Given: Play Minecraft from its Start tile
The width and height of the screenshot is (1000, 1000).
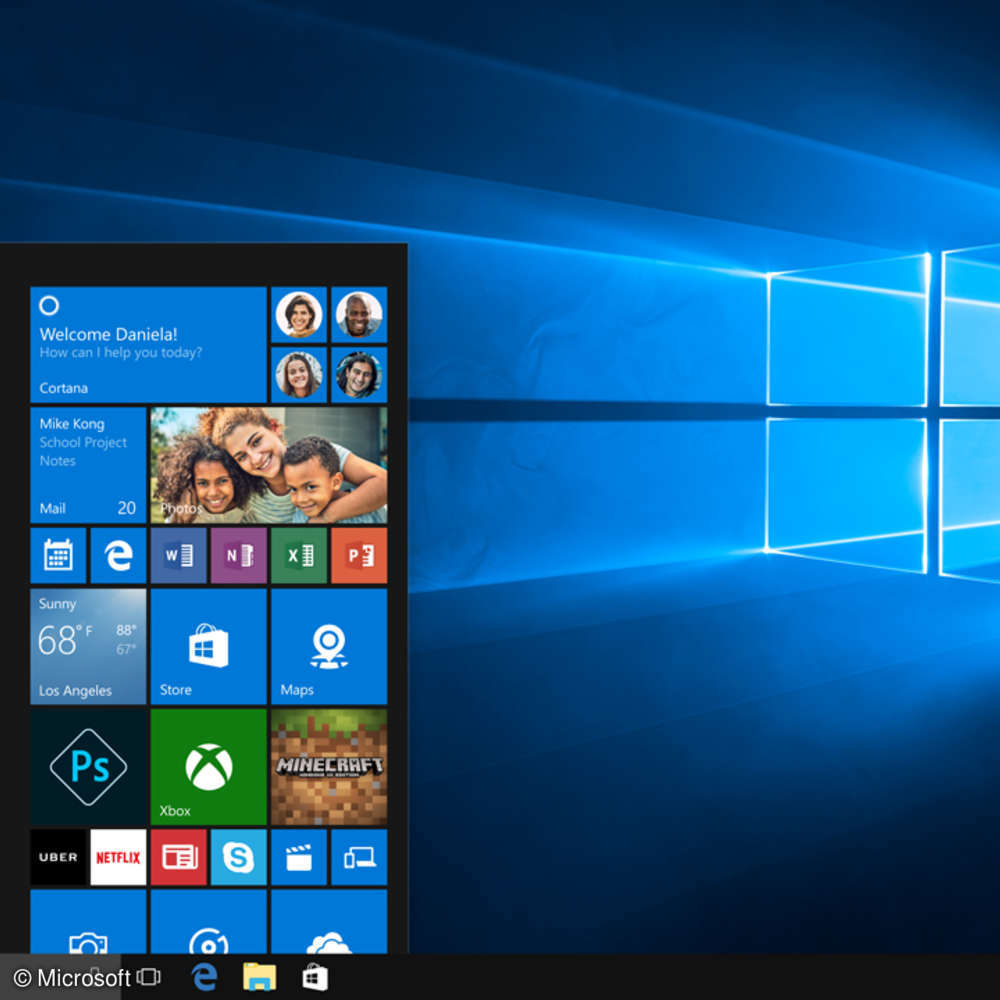Looking at the screenshot, I should (328, 765).
